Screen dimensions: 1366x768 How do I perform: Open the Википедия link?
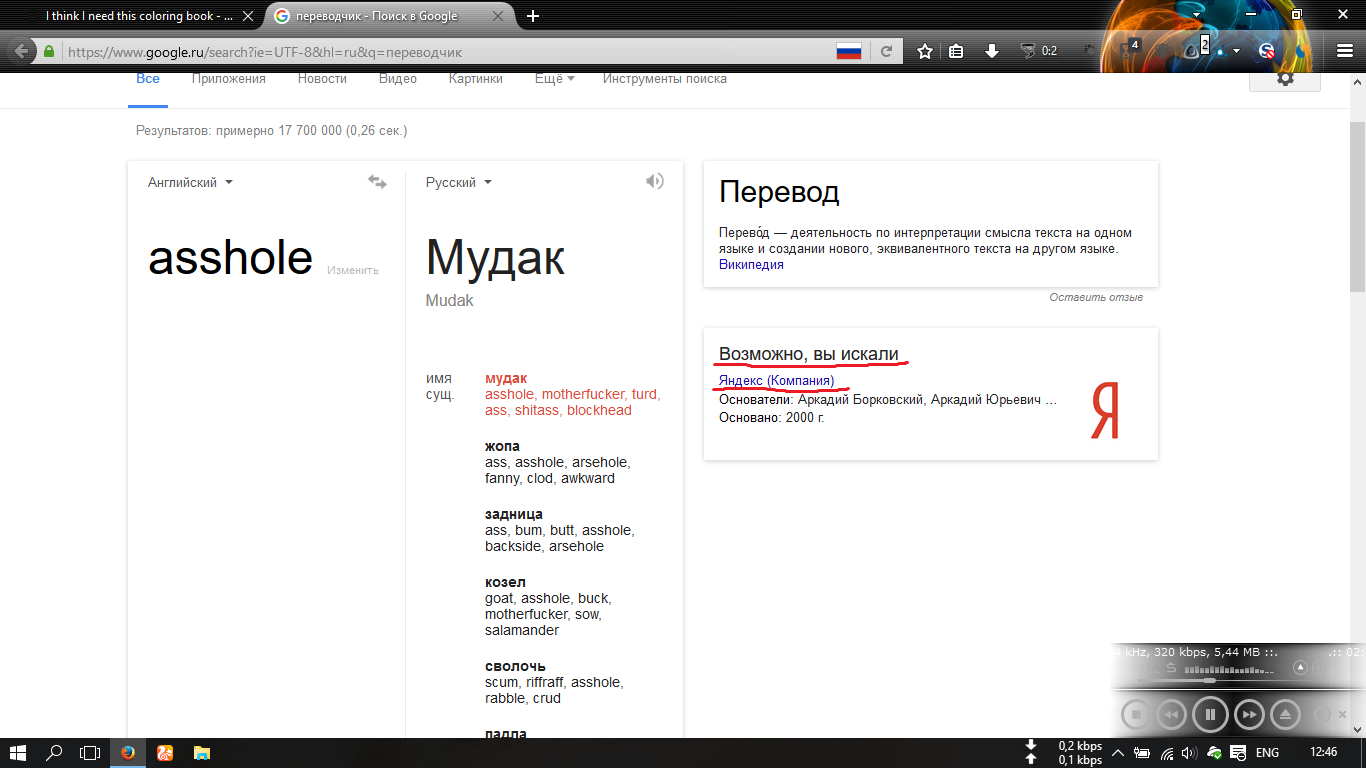tap(751, 265)
